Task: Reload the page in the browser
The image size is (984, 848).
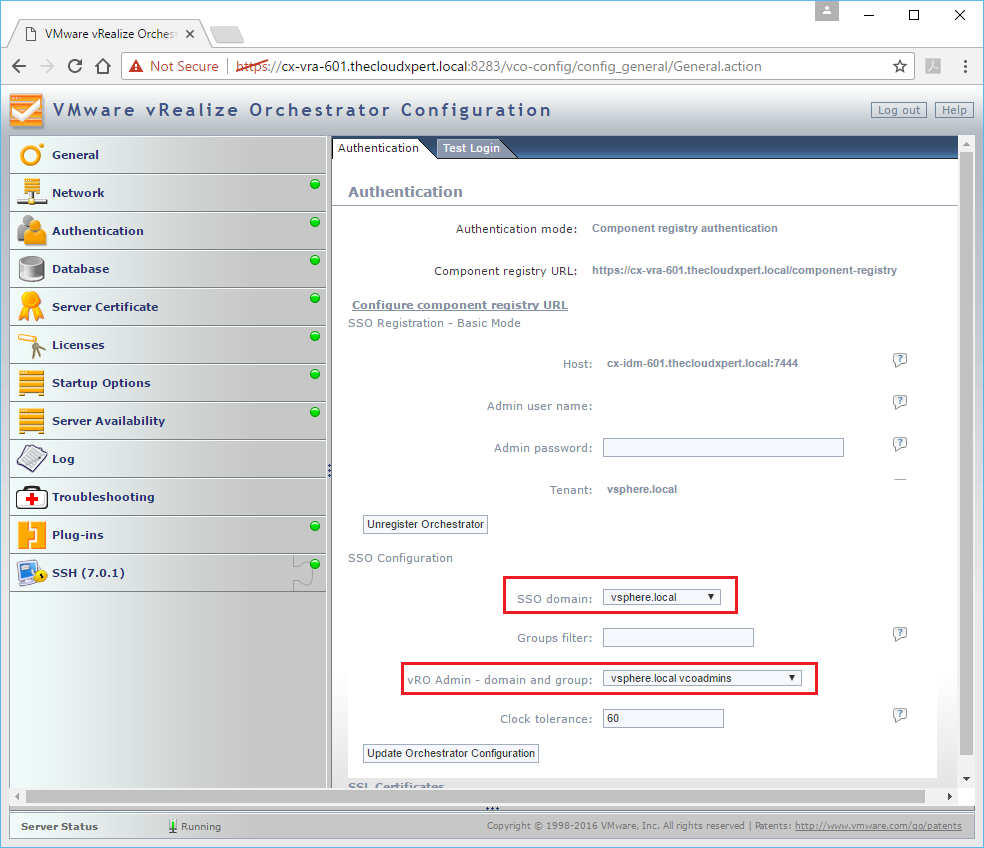Action: [75, 67]
